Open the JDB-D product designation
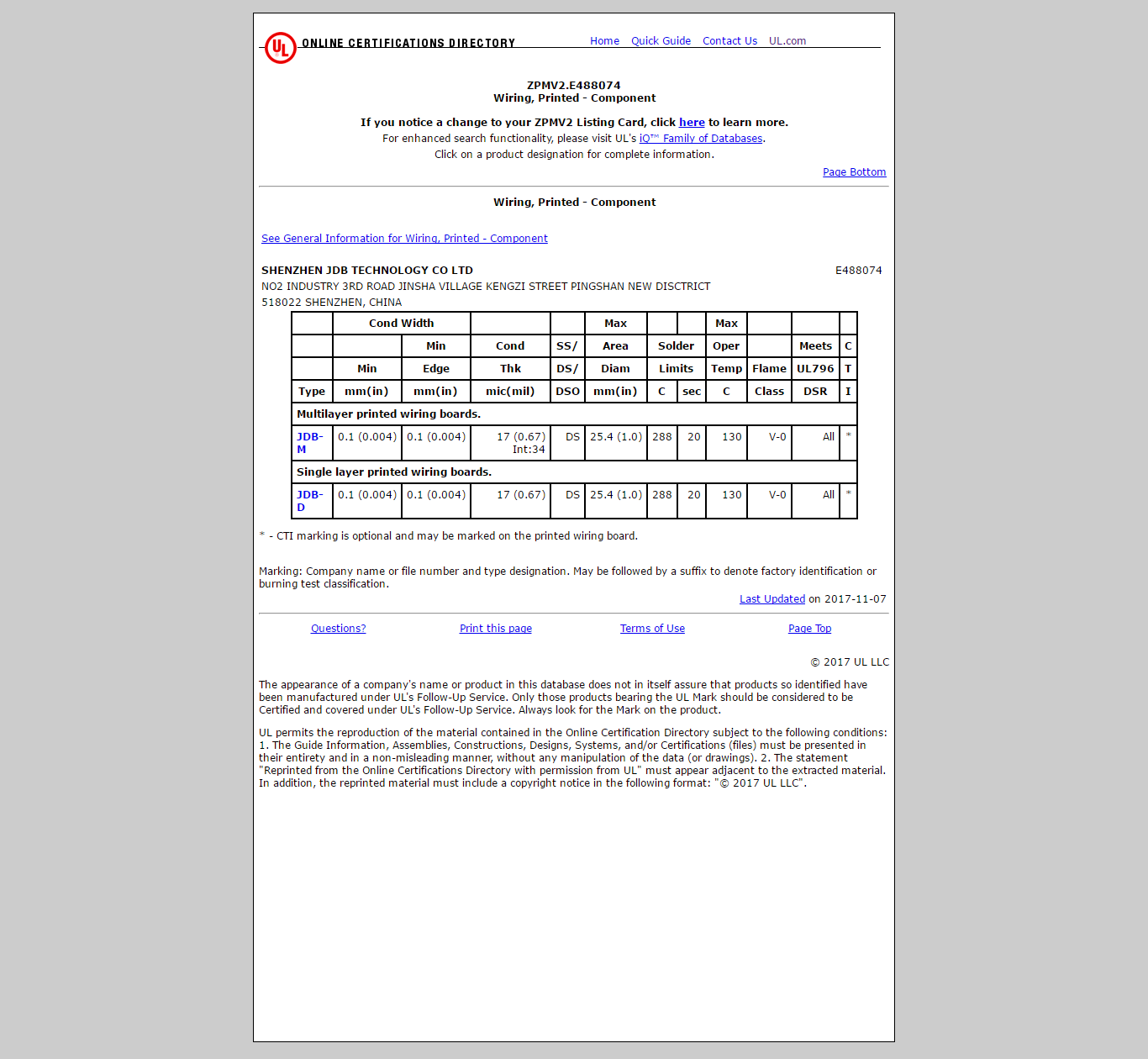Screen dimensions: 1148x1059 (x=308, y=500)
